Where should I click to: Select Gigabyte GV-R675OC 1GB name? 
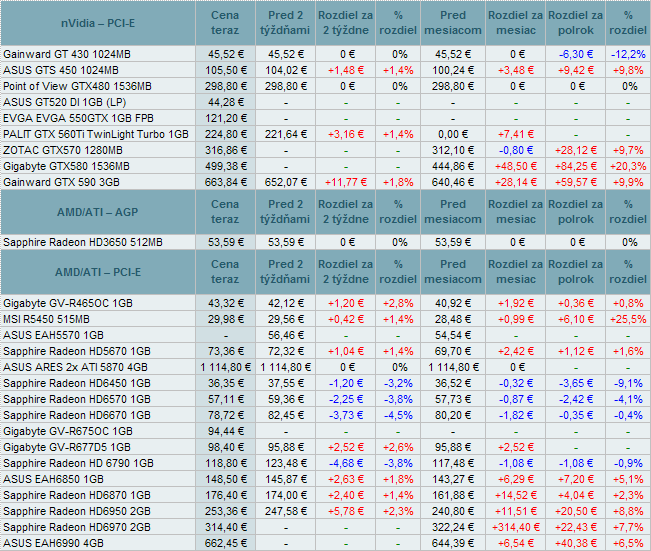coord(68,431)
